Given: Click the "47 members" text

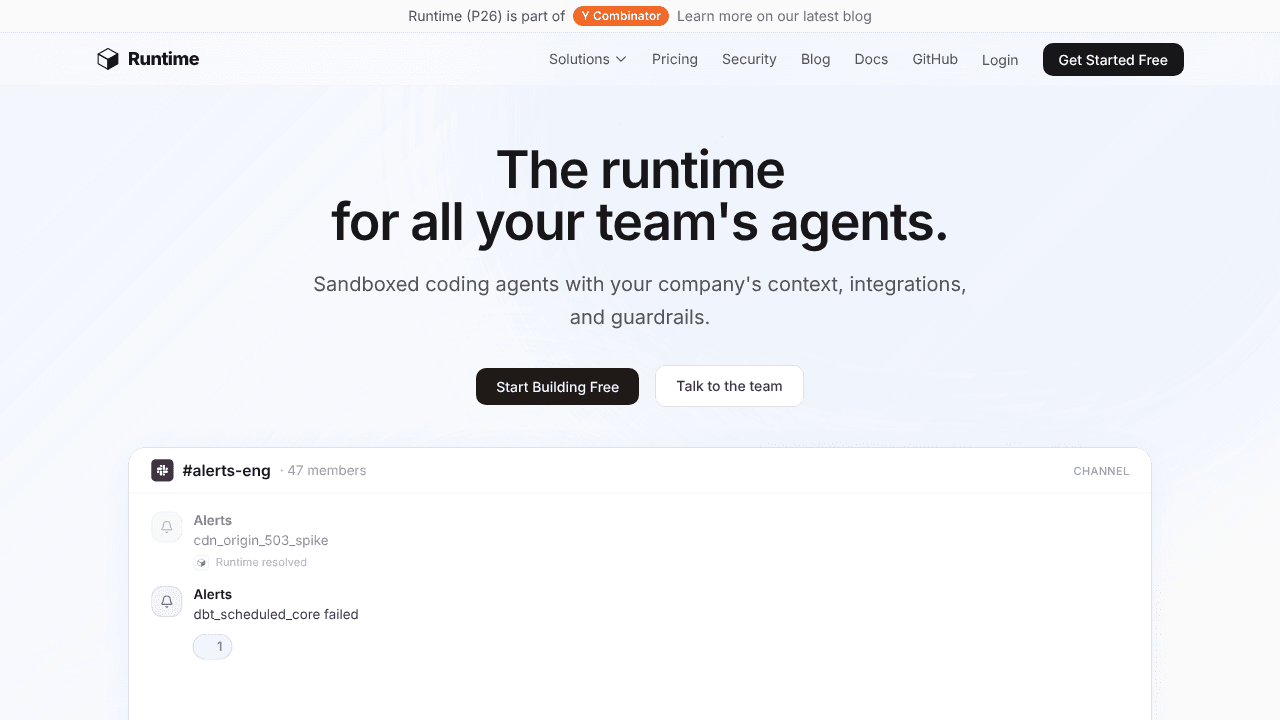Looking at the screenshot, I should (327, 470).
